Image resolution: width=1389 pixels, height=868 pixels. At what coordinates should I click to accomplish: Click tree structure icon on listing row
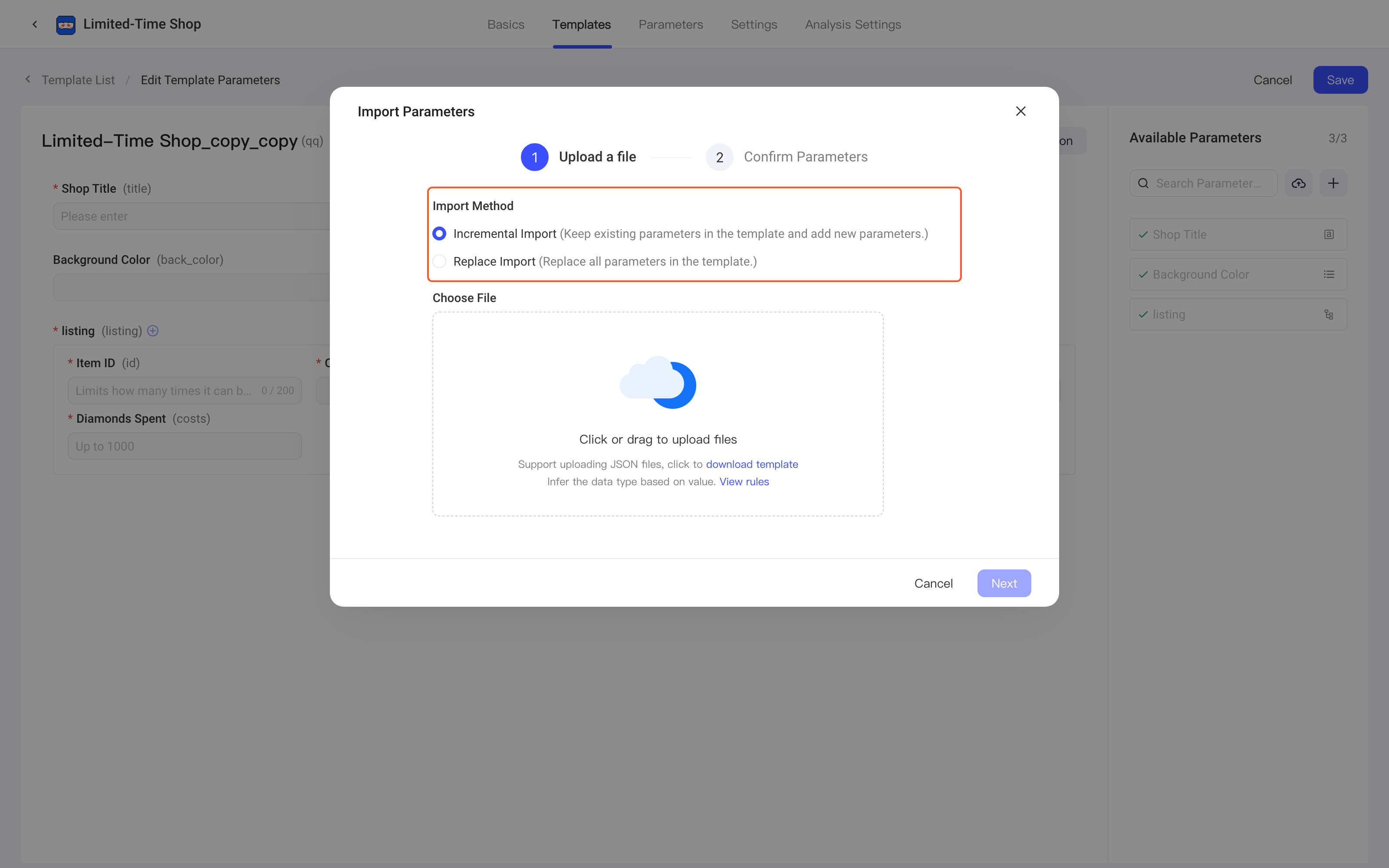point(1329,315)
